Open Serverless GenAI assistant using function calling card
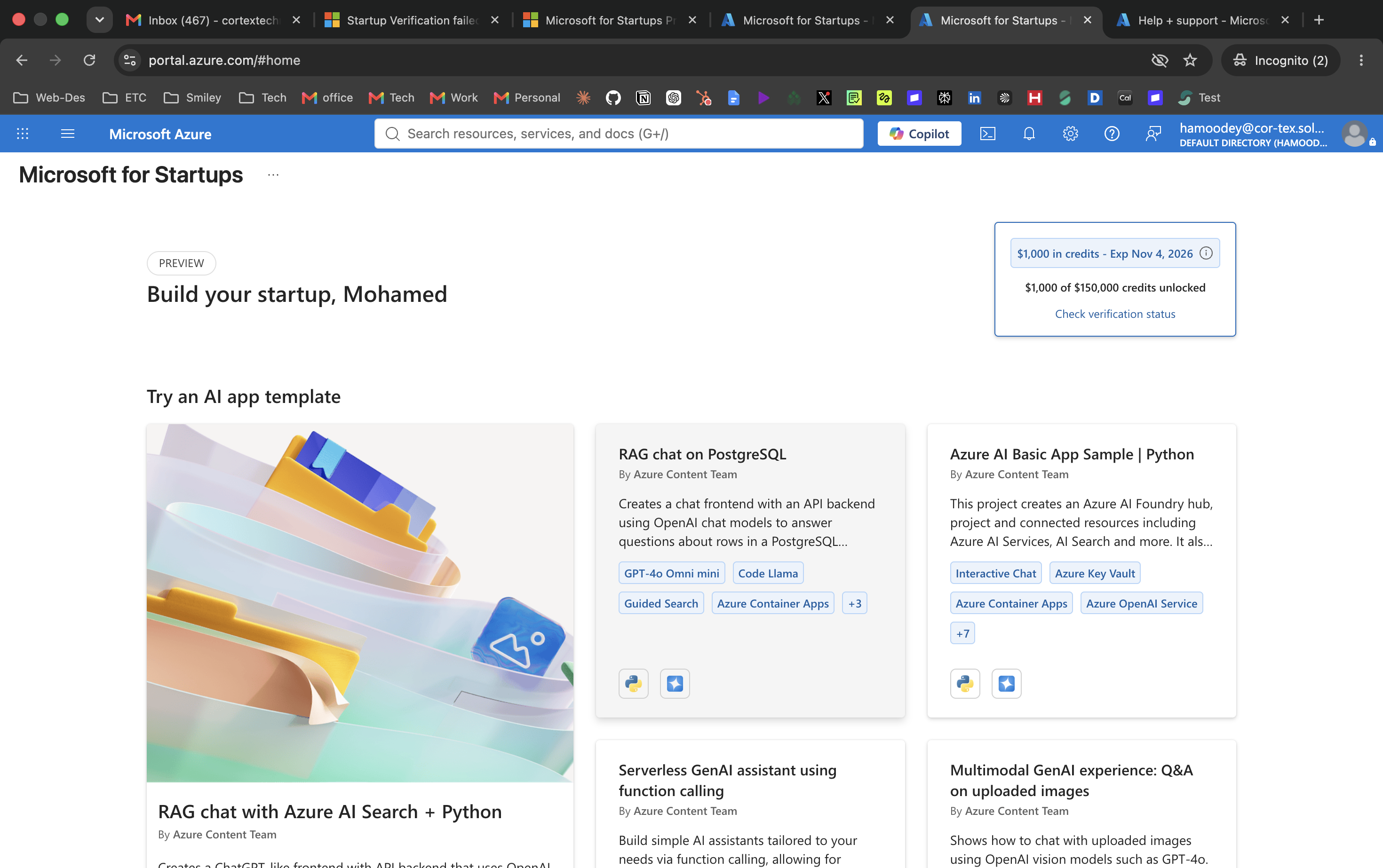The width and height of the screenshot is (1383, 868). [x=750, y=804]
